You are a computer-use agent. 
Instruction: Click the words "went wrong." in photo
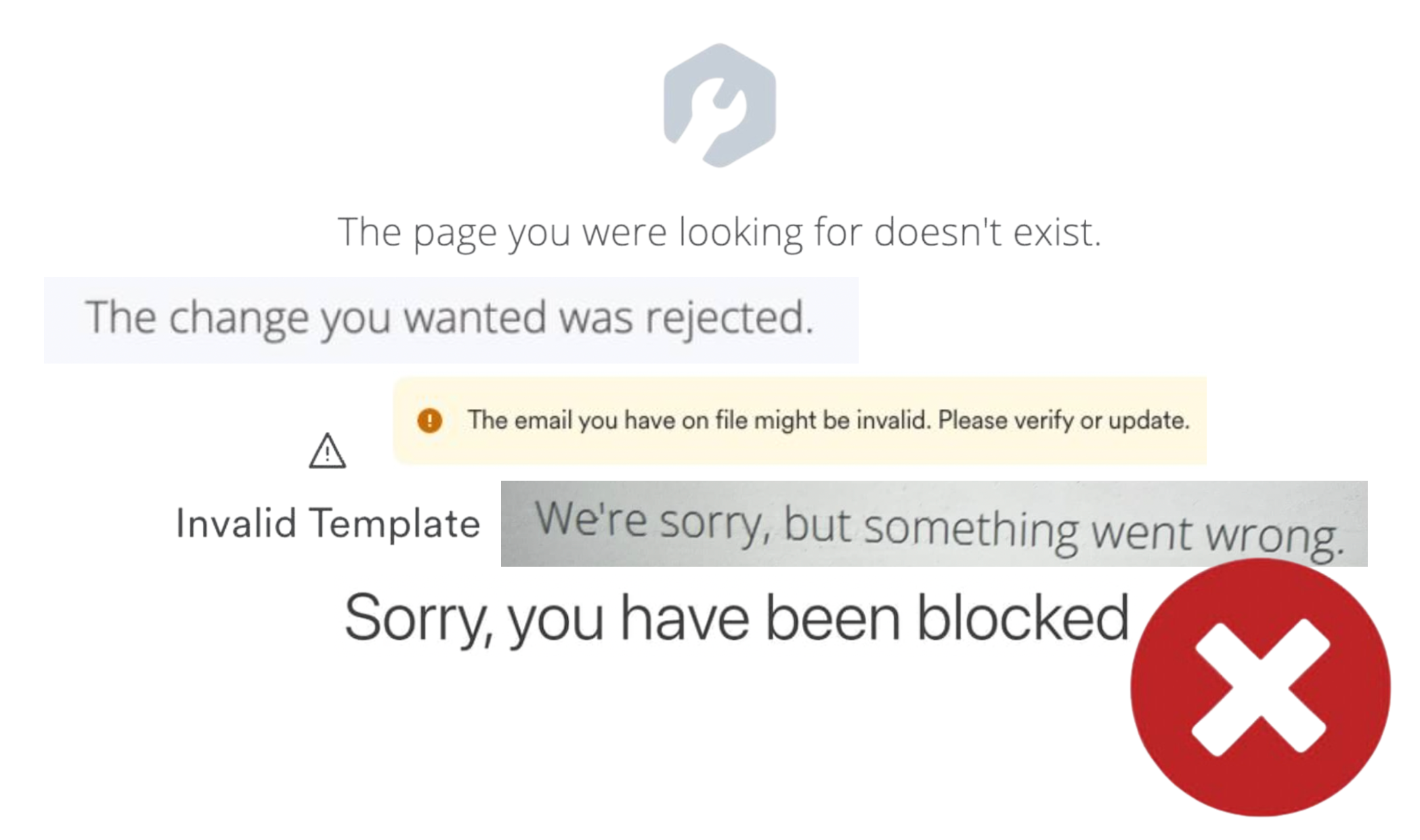click(x=1216, y=534)
